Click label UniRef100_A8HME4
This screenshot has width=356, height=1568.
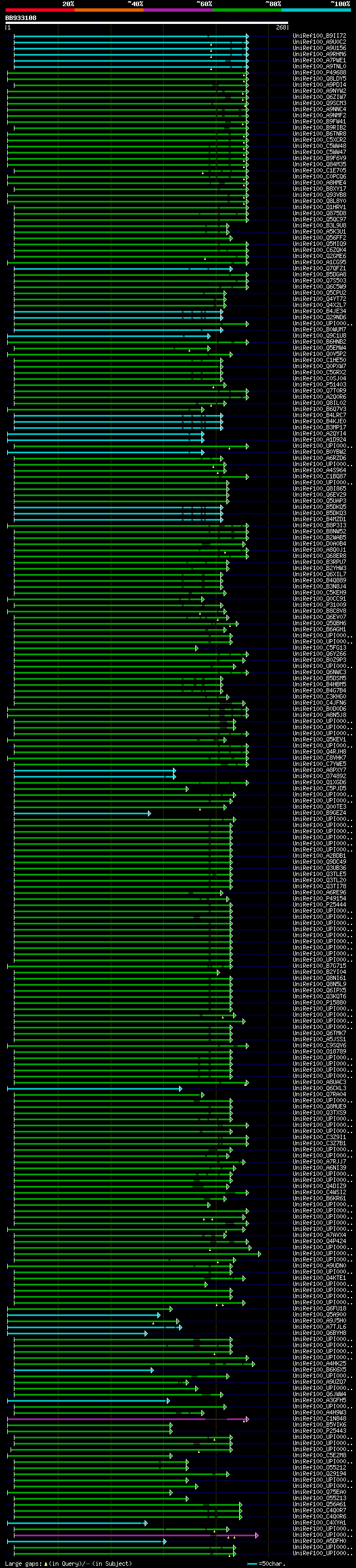coord(319,182)
